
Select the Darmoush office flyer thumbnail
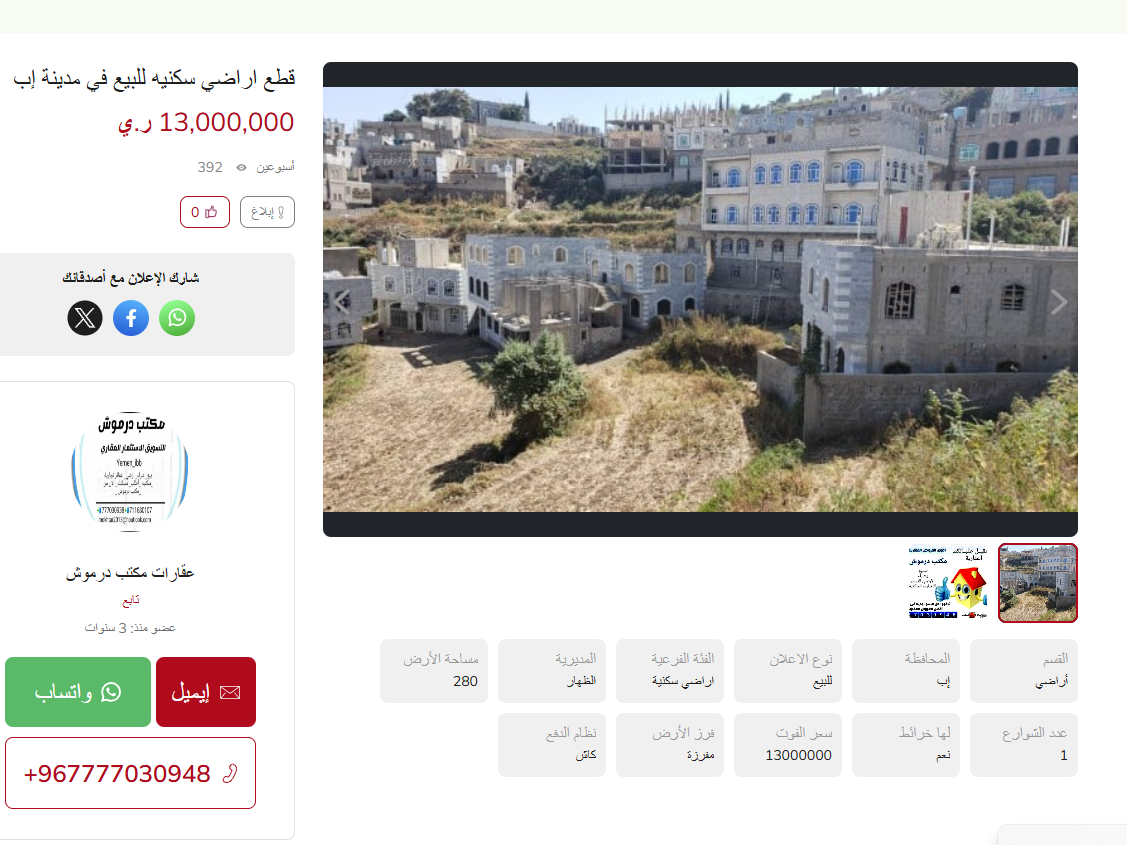pyautogui.click(x=948, y=583)
